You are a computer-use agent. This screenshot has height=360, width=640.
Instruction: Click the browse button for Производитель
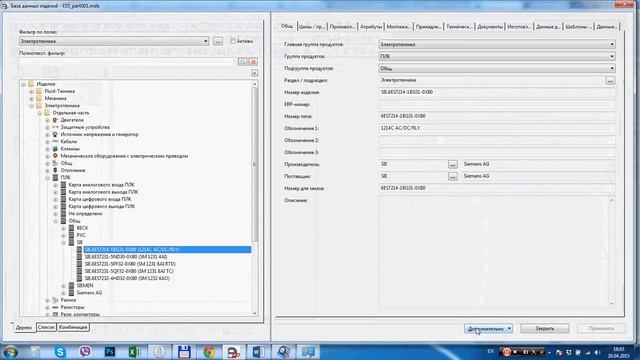(x=452, y=164)
